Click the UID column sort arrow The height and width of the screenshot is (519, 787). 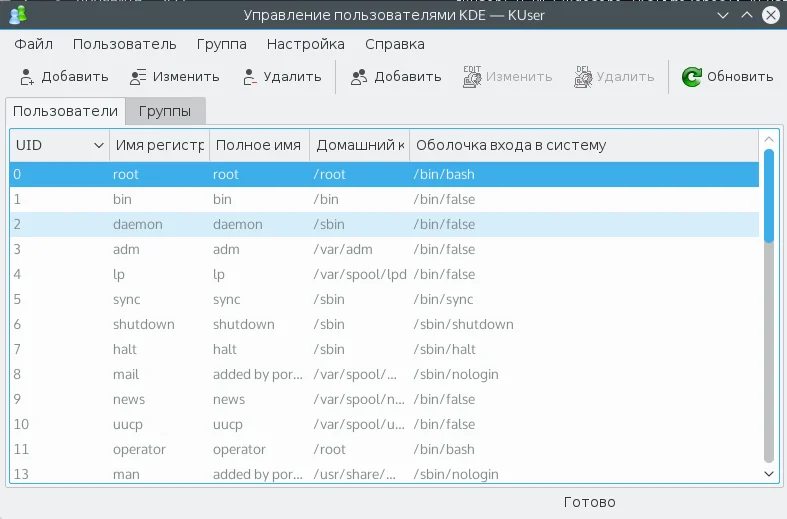pyautogui.click(x=99, y=146)
